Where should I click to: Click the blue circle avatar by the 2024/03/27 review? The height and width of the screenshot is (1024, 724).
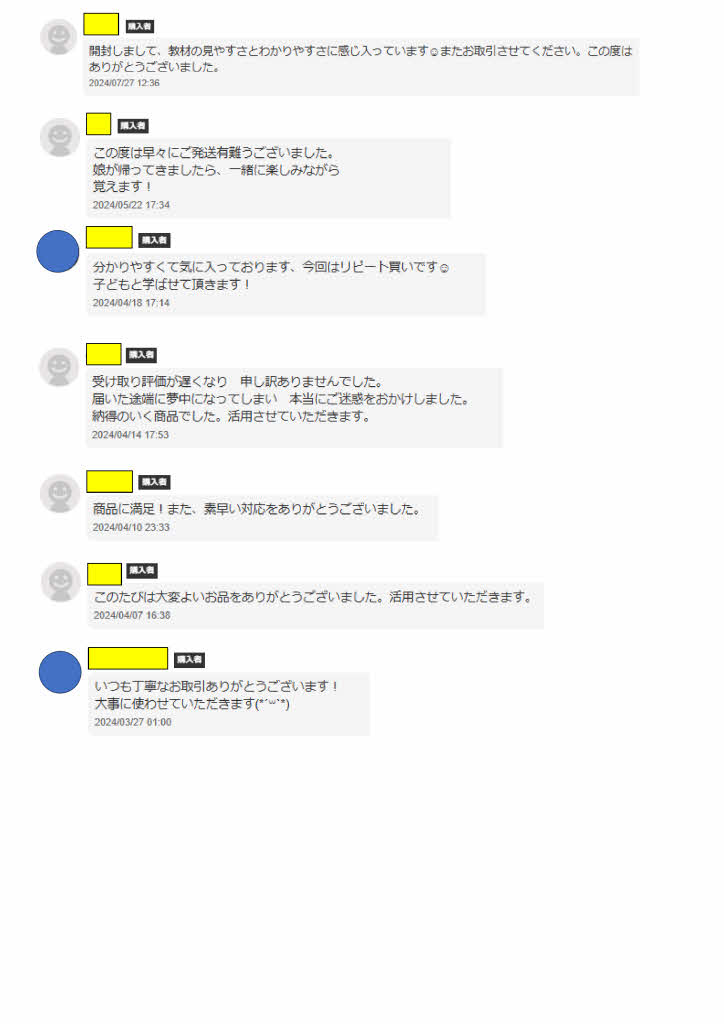click(x=60, y=672)
